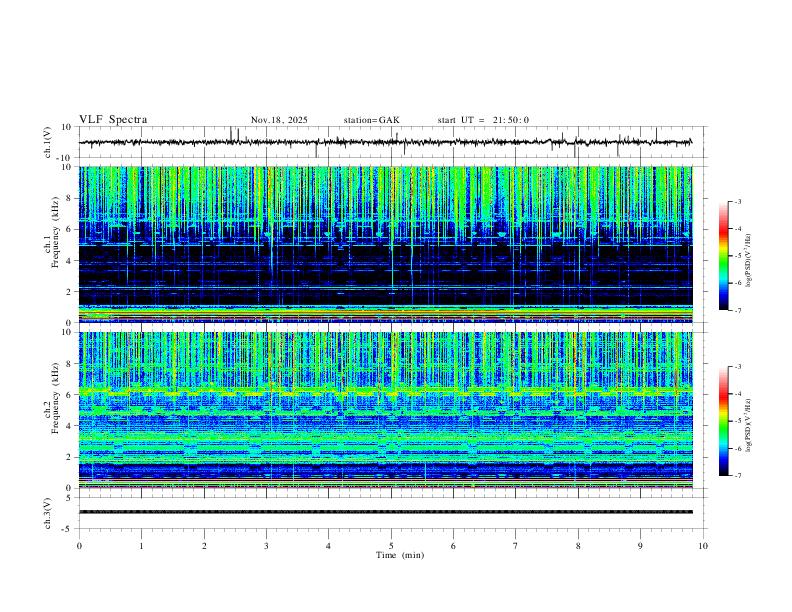Click the 'Time (min)' axis label

tap(400, 555)
